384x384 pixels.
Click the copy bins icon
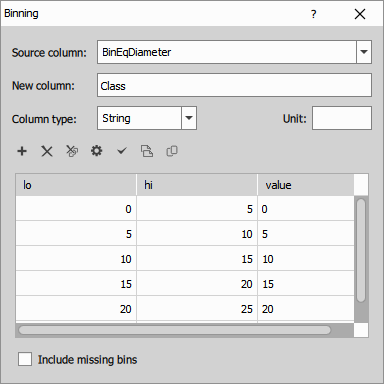[x=172, y=151]
